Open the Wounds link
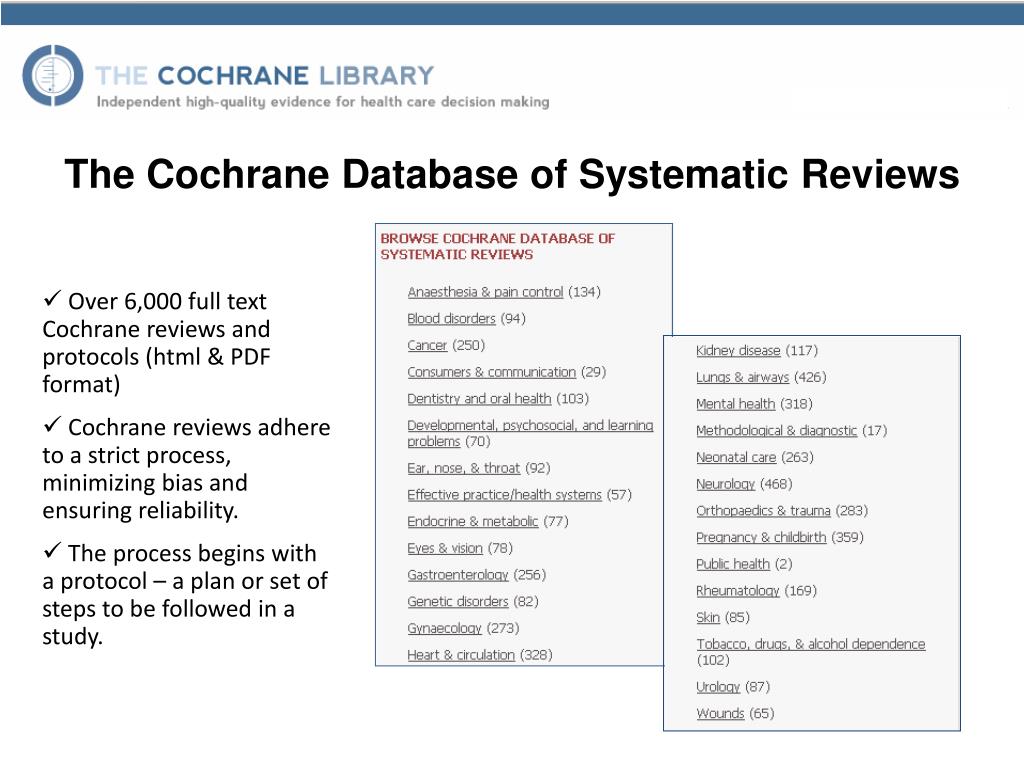The height and width of the screenshot is (768, 1024). pyautogui.click(x=720, y=714)
